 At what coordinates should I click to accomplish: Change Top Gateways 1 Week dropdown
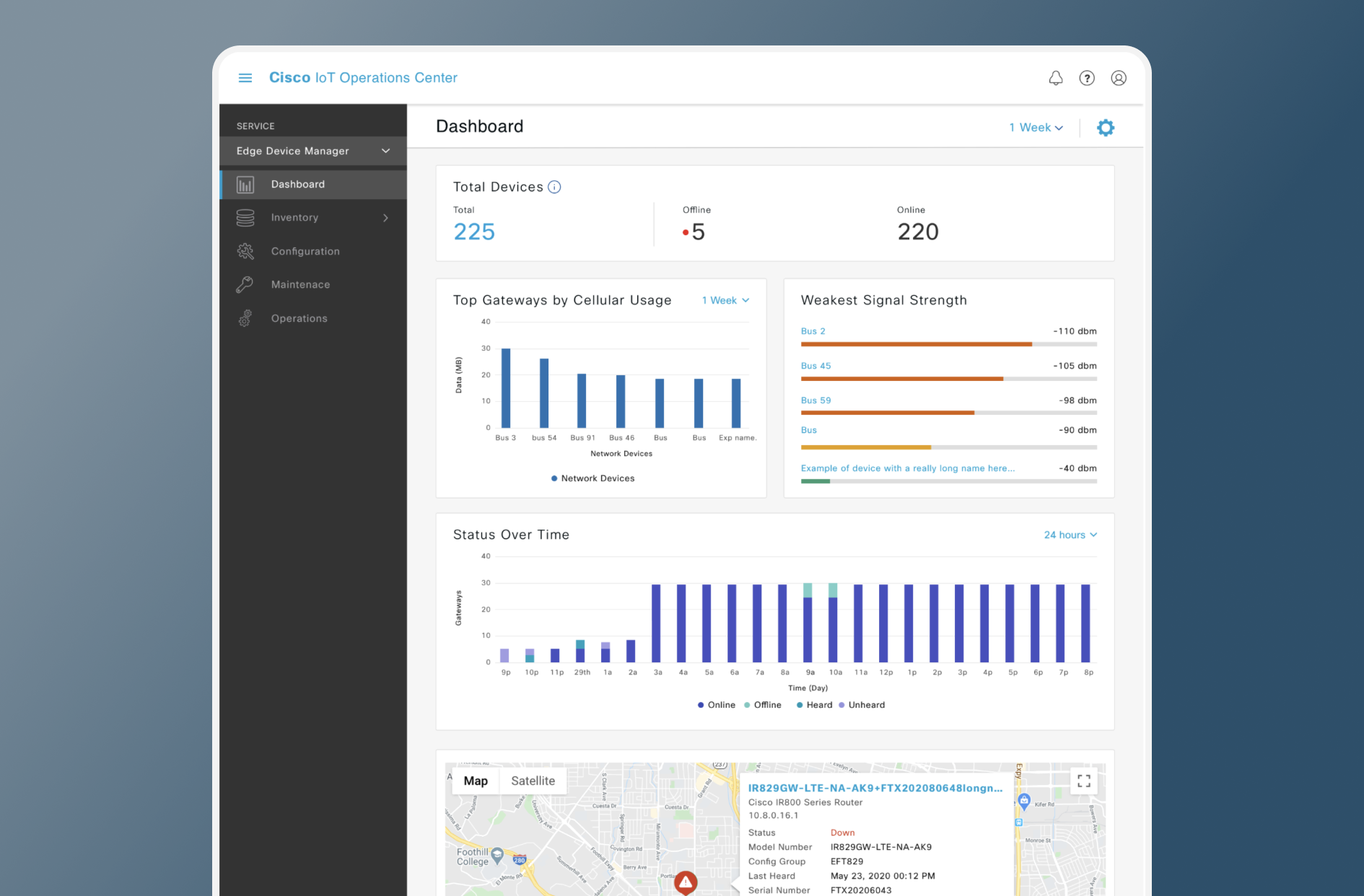tap(725, 300)
